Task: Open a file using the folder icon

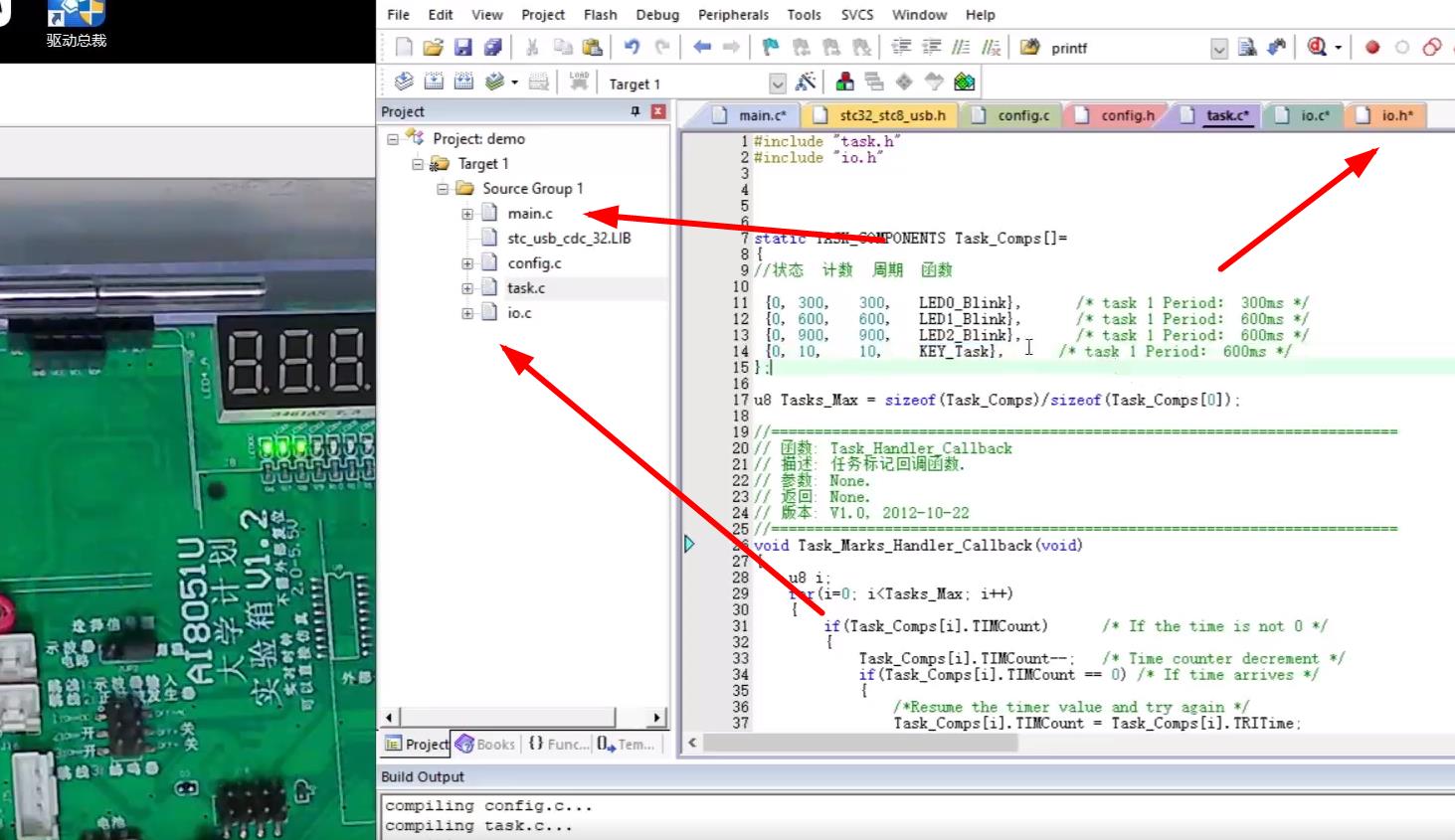Action: 433,48
